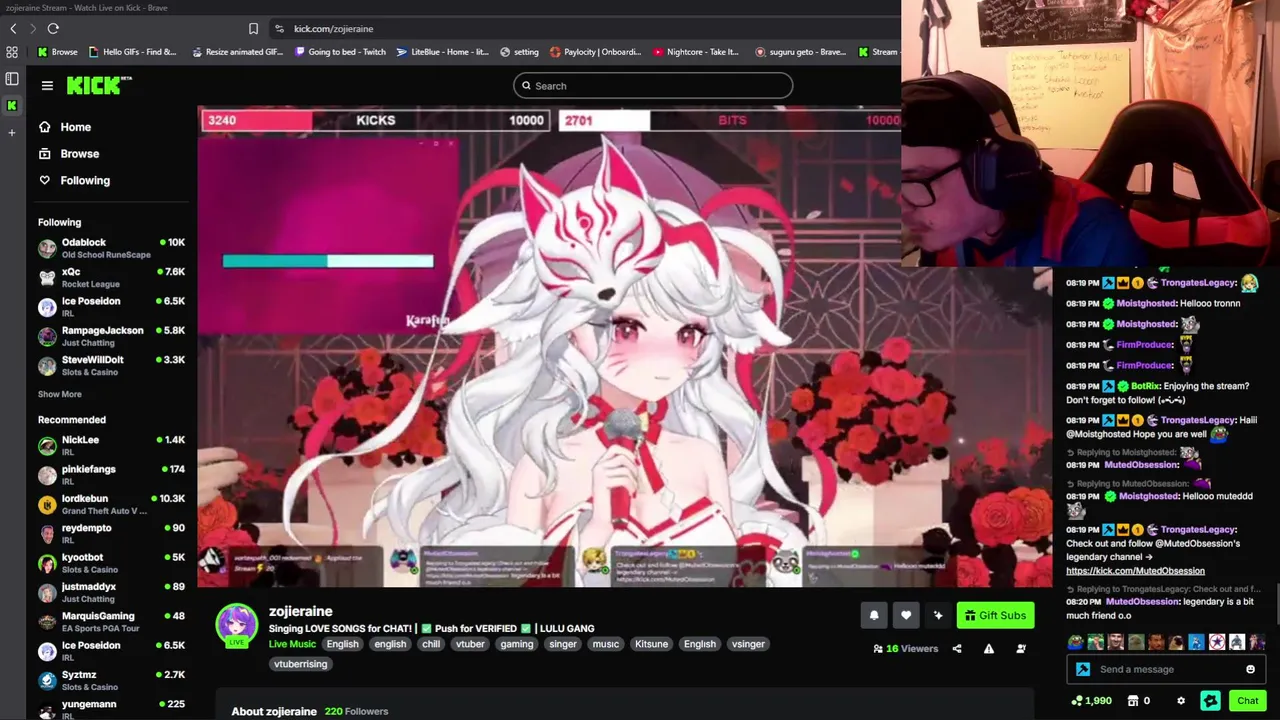Click the KICKS goal progress bar
The height and width of the screenshot is (720, 1280).
[375, 120]
